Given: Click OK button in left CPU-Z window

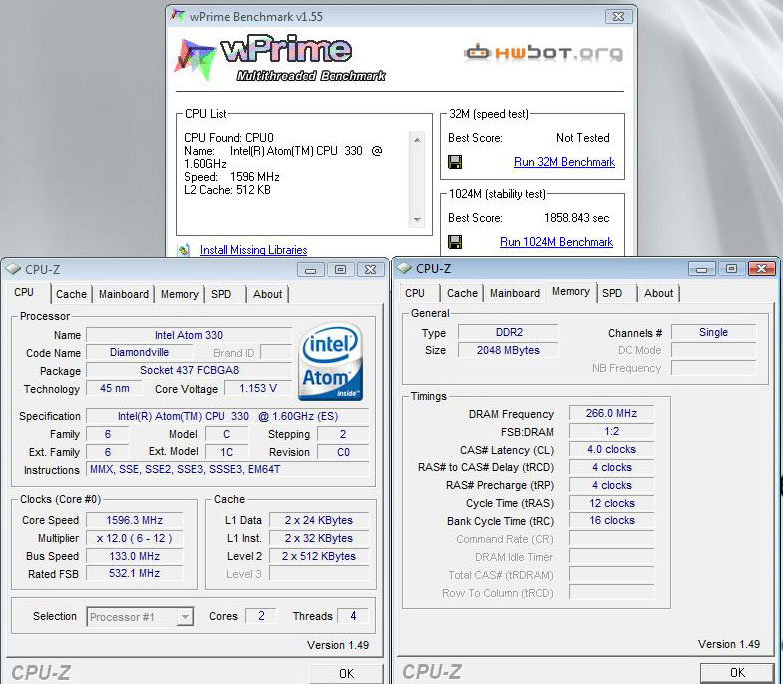Looking at the screenshot, I should coord(346,674).
